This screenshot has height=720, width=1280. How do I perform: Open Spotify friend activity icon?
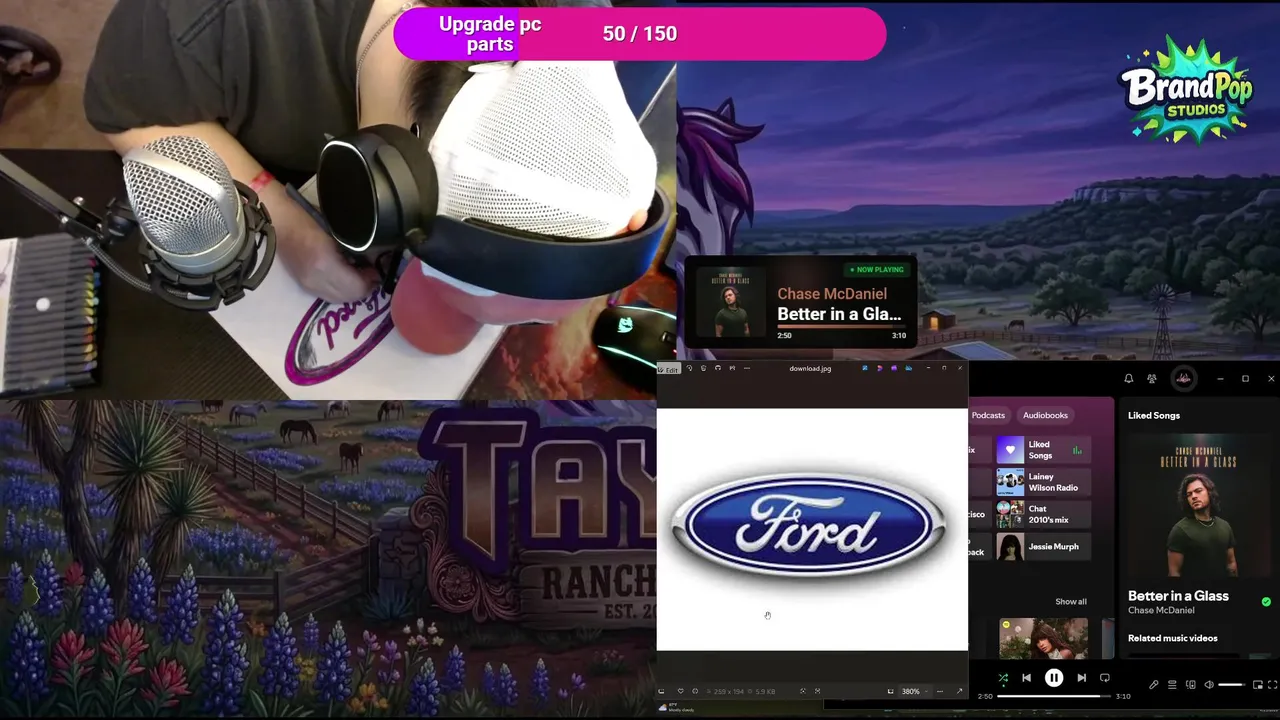(x=1152, y=379)
